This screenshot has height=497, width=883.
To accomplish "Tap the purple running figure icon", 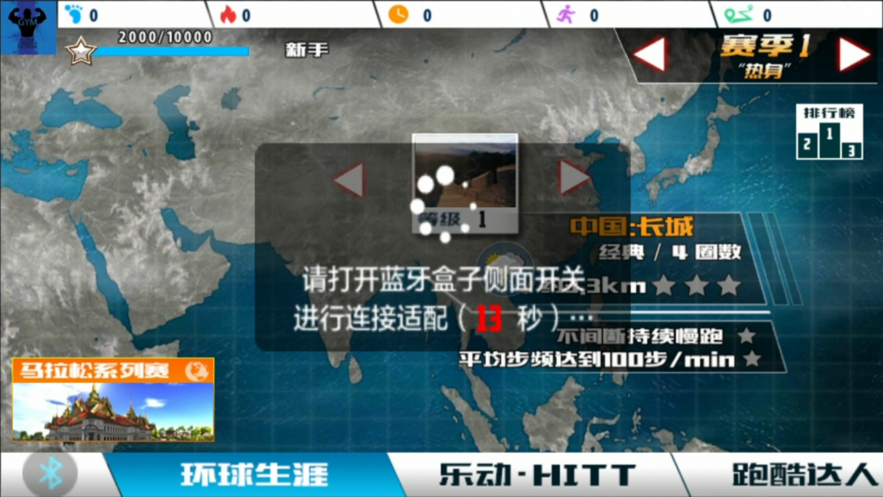I will (x=566, y=14).
